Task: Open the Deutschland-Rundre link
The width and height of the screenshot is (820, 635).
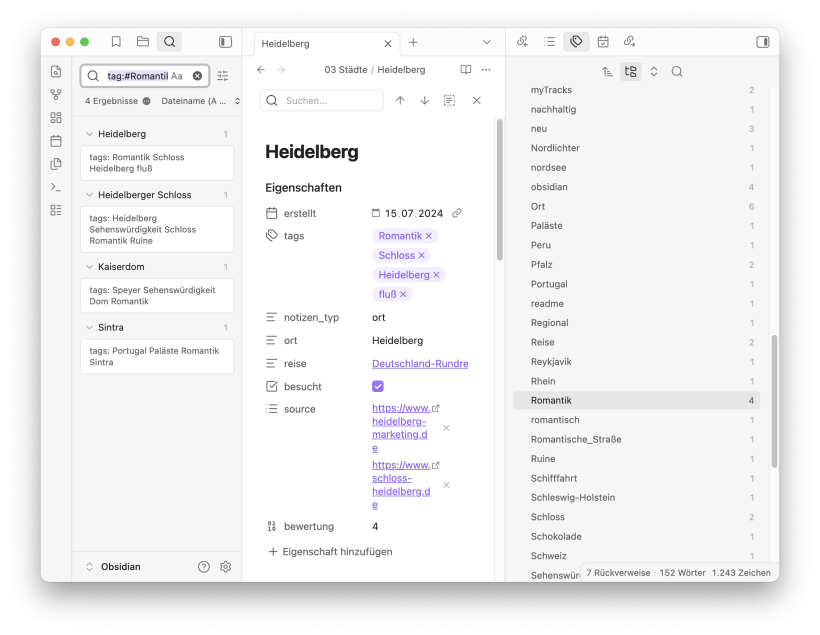Action: (x=420, y=364)
